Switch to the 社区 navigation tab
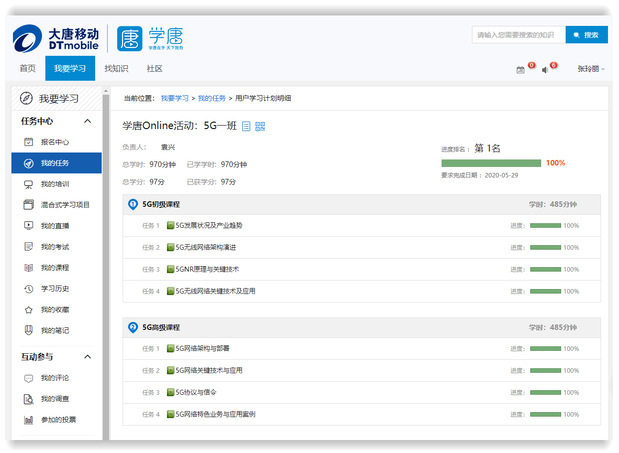This screenshot has height=453, width=619. pyautogui.click(x=154, y=69)
